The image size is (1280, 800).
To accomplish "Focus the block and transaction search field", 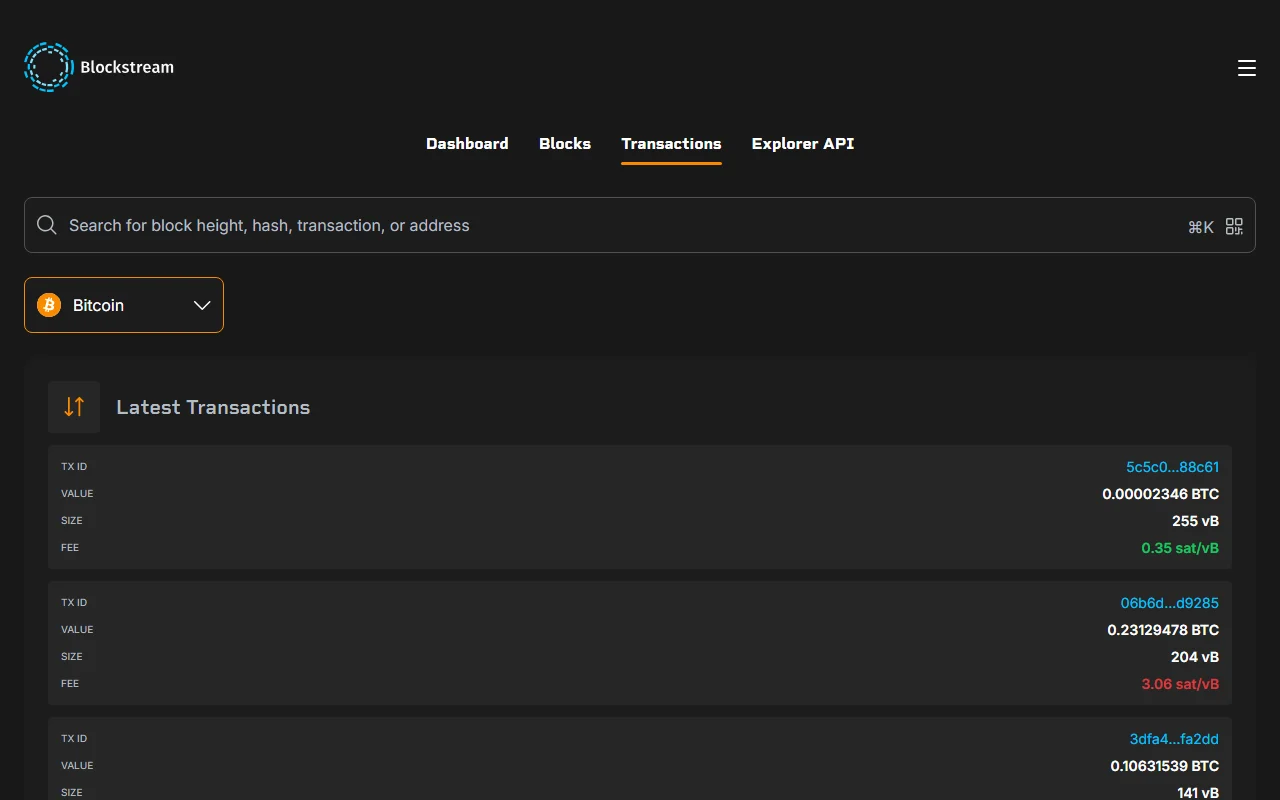I will (x=640, y=225).
